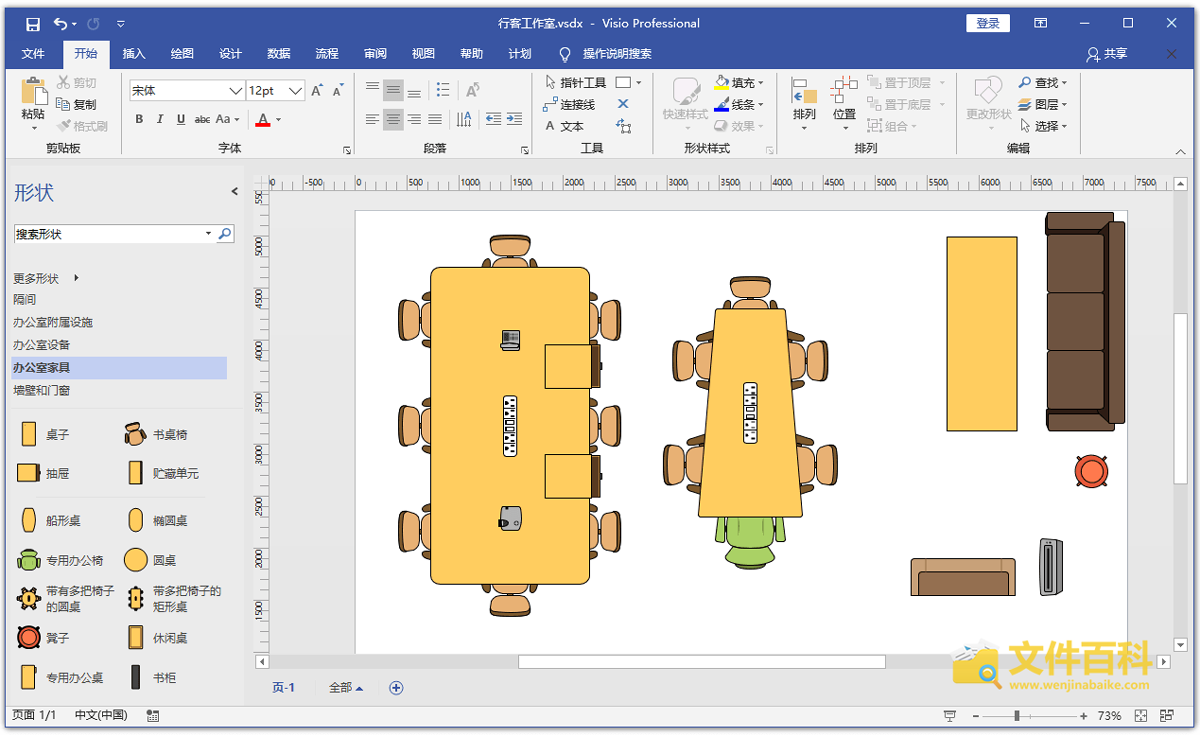Select the 办公室设备 stencil

42,345
